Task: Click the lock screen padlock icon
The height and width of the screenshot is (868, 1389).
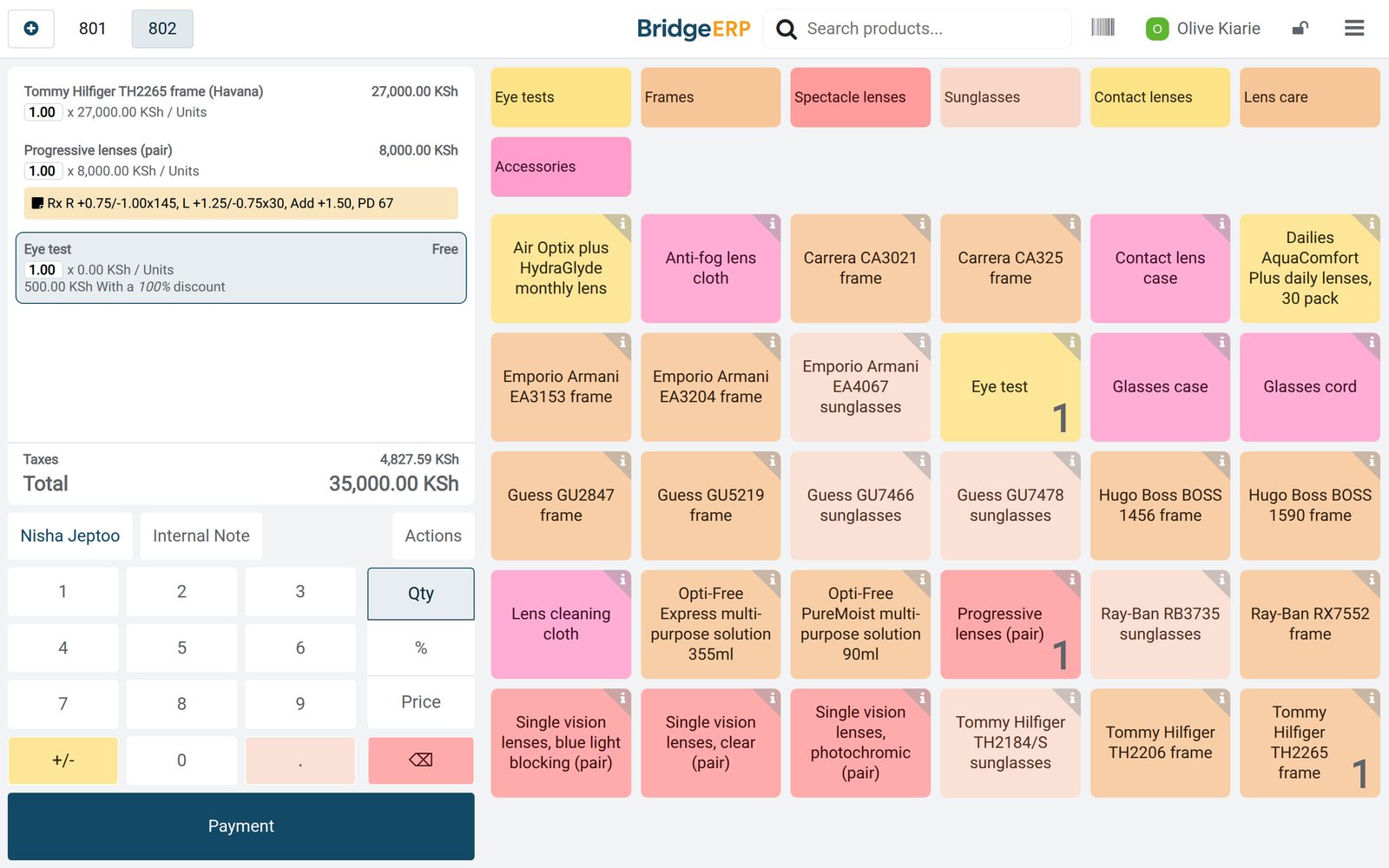Action: pyautogui.click(x=1300, y=28)
